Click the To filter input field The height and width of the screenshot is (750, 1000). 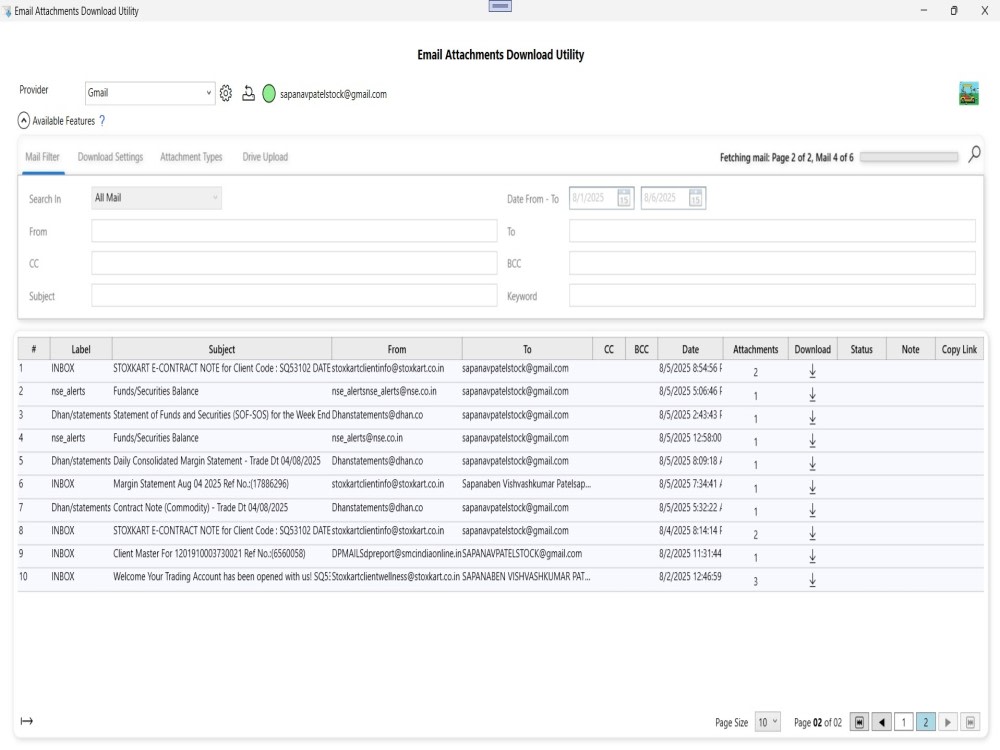tap(772, 231)
